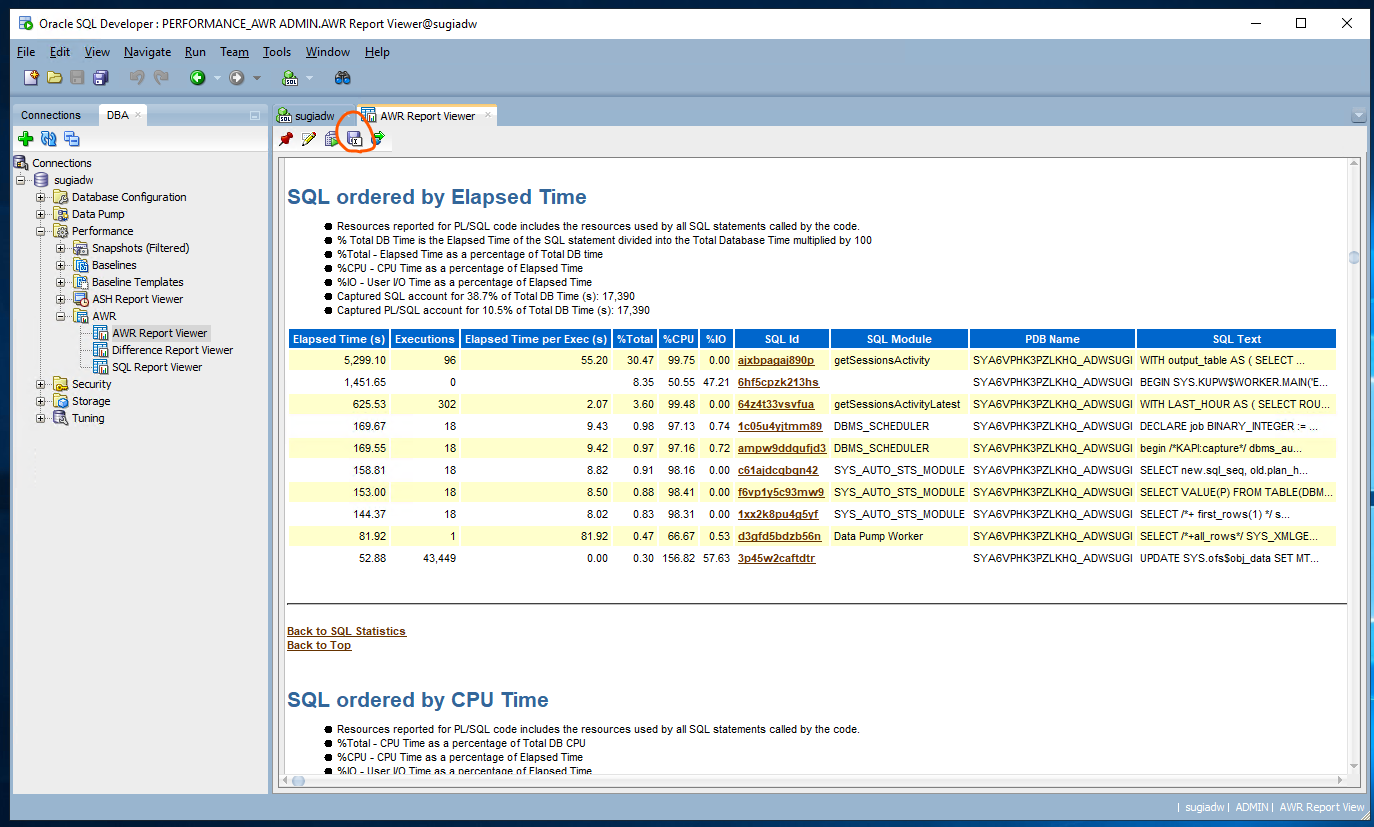Open the Back navigation history dropdown
The width and height of the screenshot is (1374, 827).
point(217,77)
